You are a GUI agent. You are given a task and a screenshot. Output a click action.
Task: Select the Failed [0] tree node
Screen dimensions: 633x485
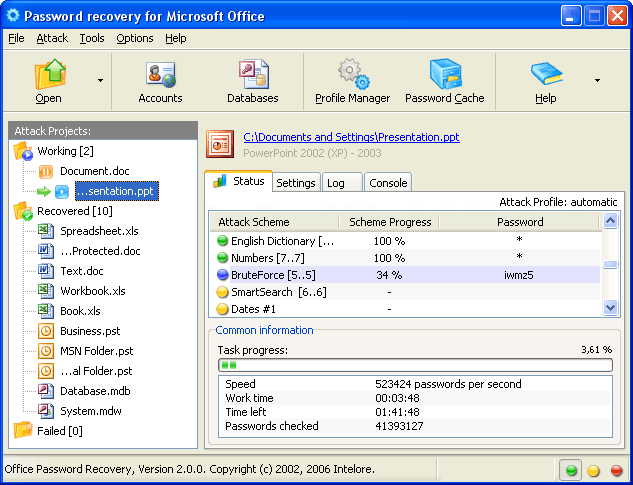point(60,431)
